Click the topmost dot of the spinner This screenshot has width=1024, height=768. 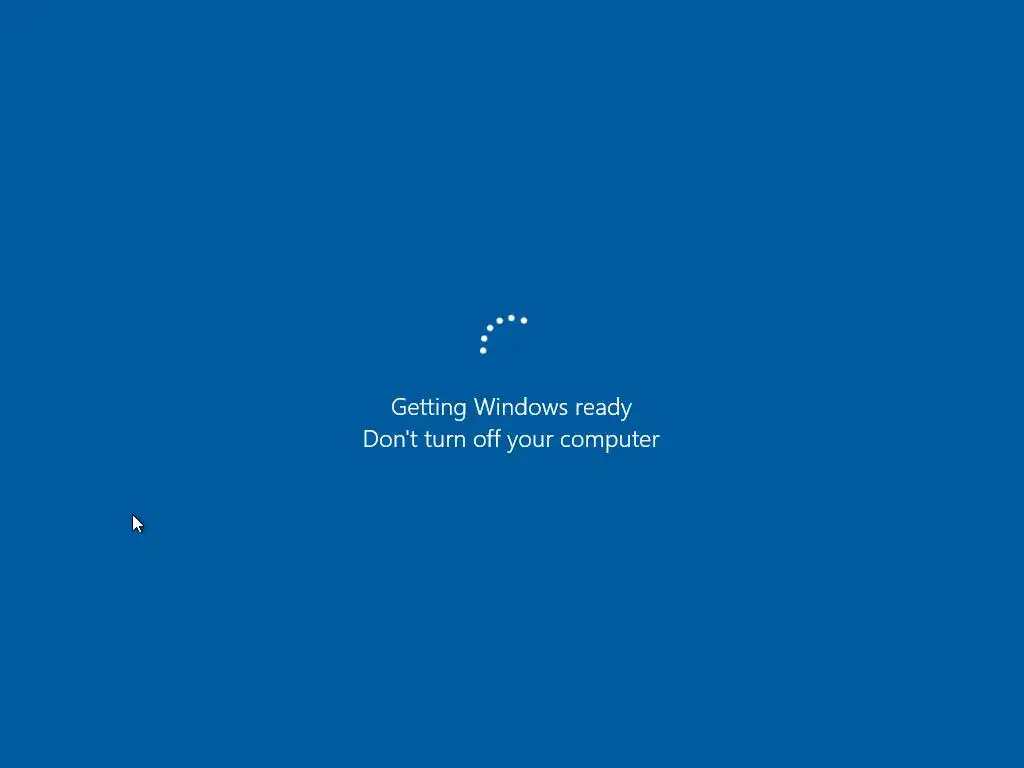(511, 318)
